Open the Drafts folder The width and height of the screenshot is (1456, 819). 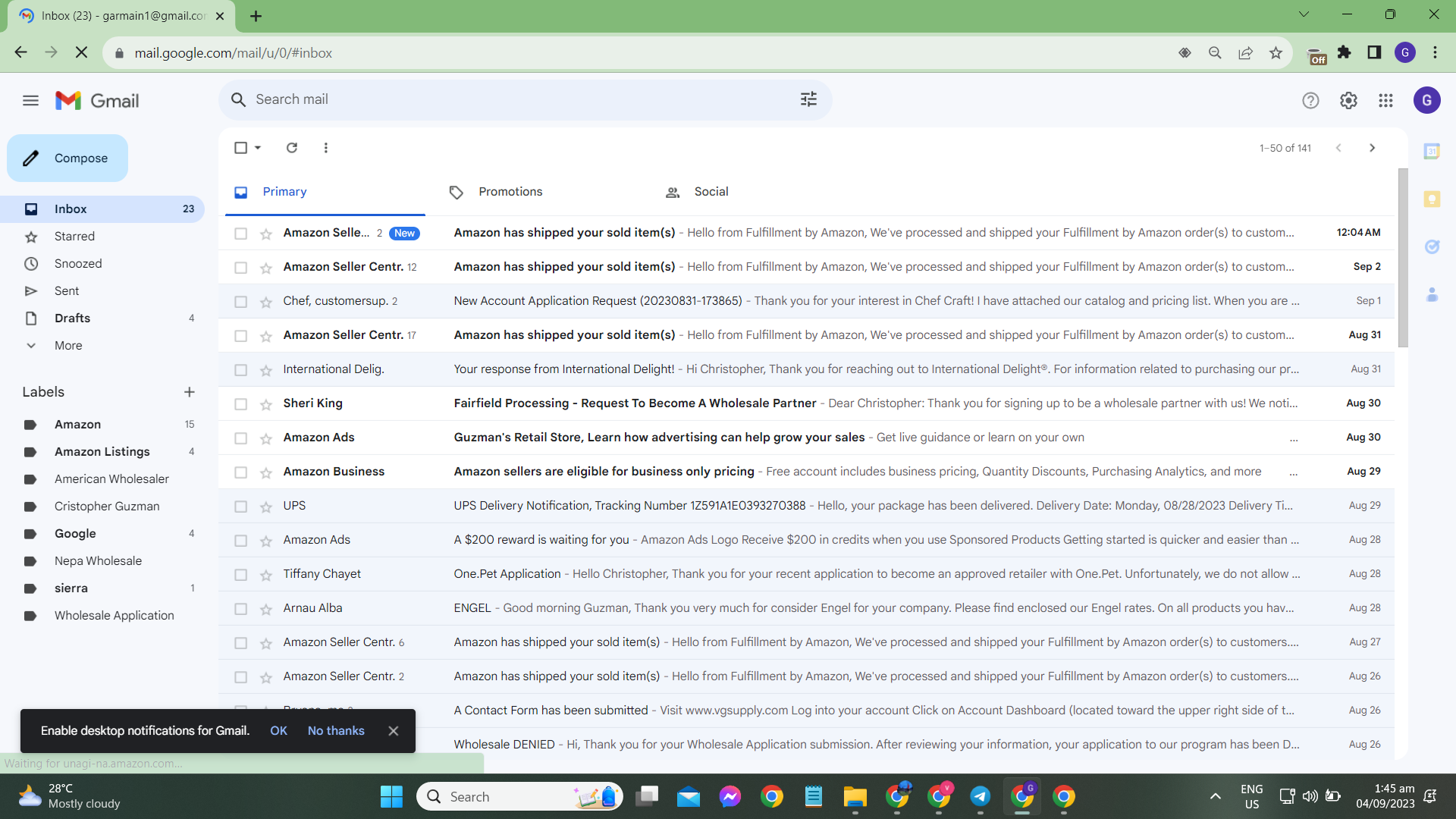[x=102, y=318]
